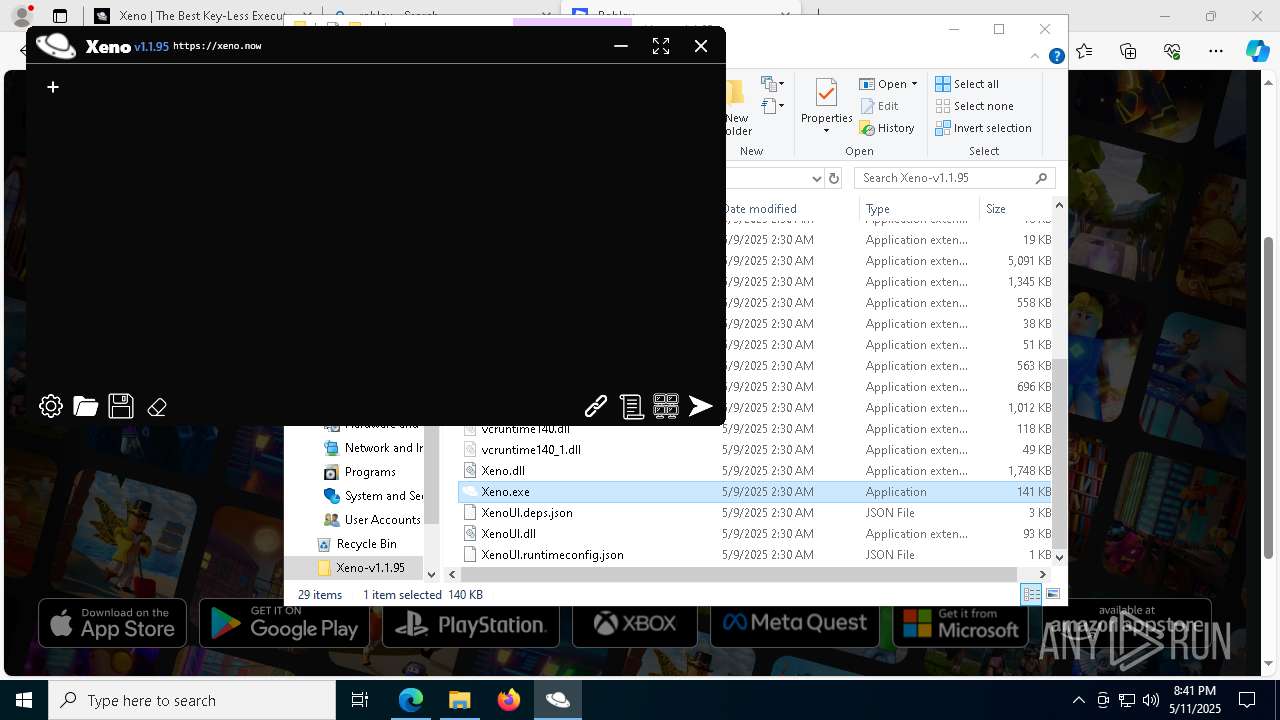Open a script file in Xeno
1280x720 pixels.
pos(86,406)
